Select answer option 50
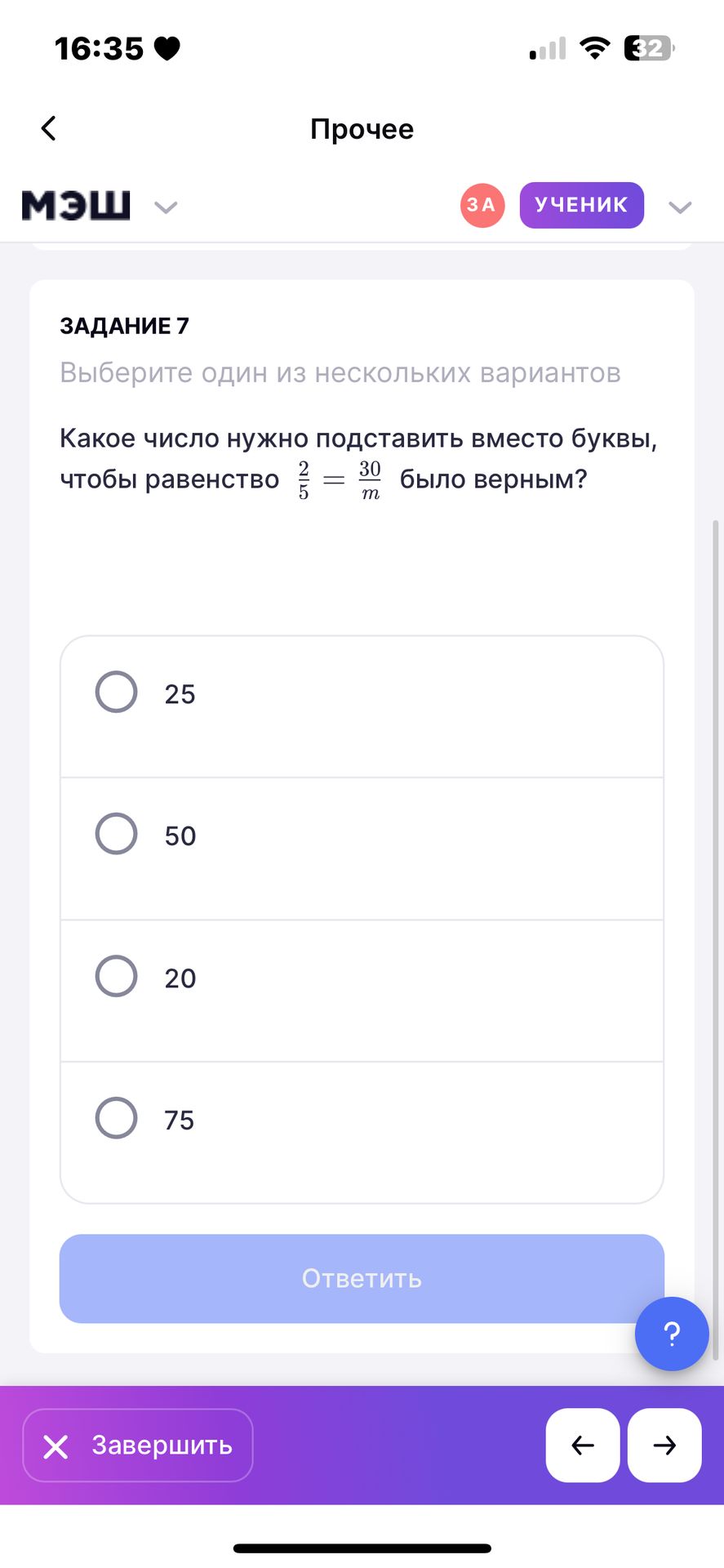The width and height of the screenshot is (724, 1568). coord(117,834)
